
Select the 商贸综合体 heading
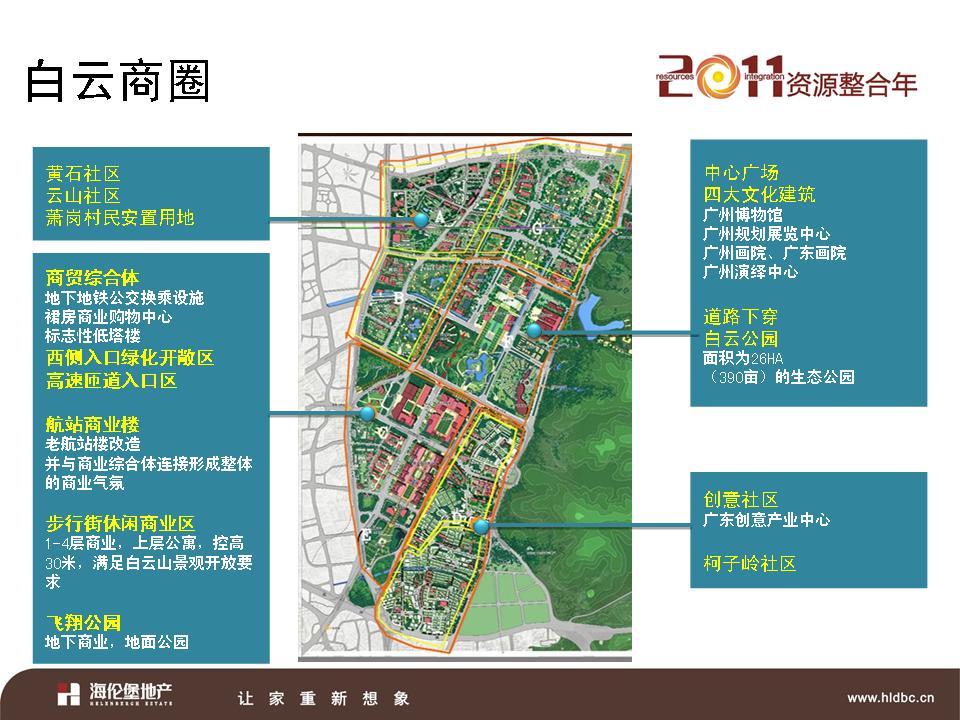(x=92, y=276)
